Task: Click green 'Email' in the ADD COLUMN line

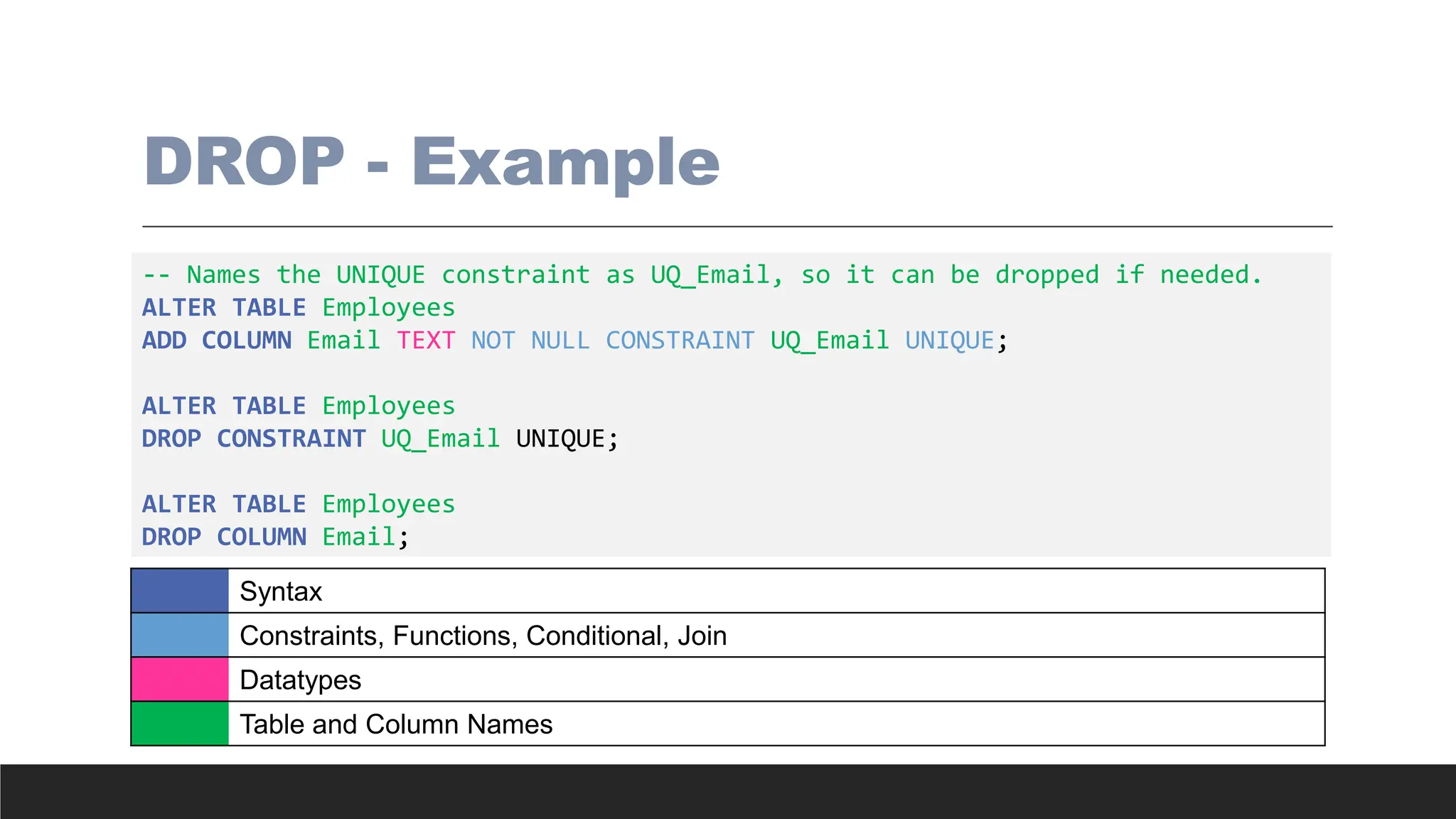Action: 344,341
